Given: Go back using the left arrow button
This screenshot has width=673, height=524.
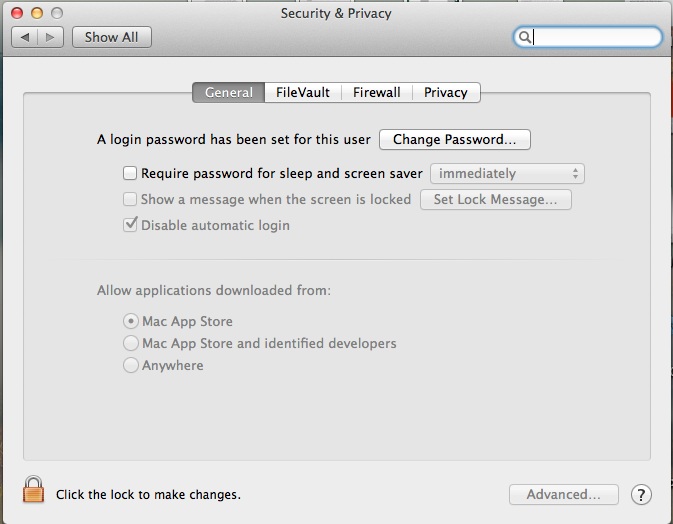Looking at the screenshot, I should click(x=25, y=37).
